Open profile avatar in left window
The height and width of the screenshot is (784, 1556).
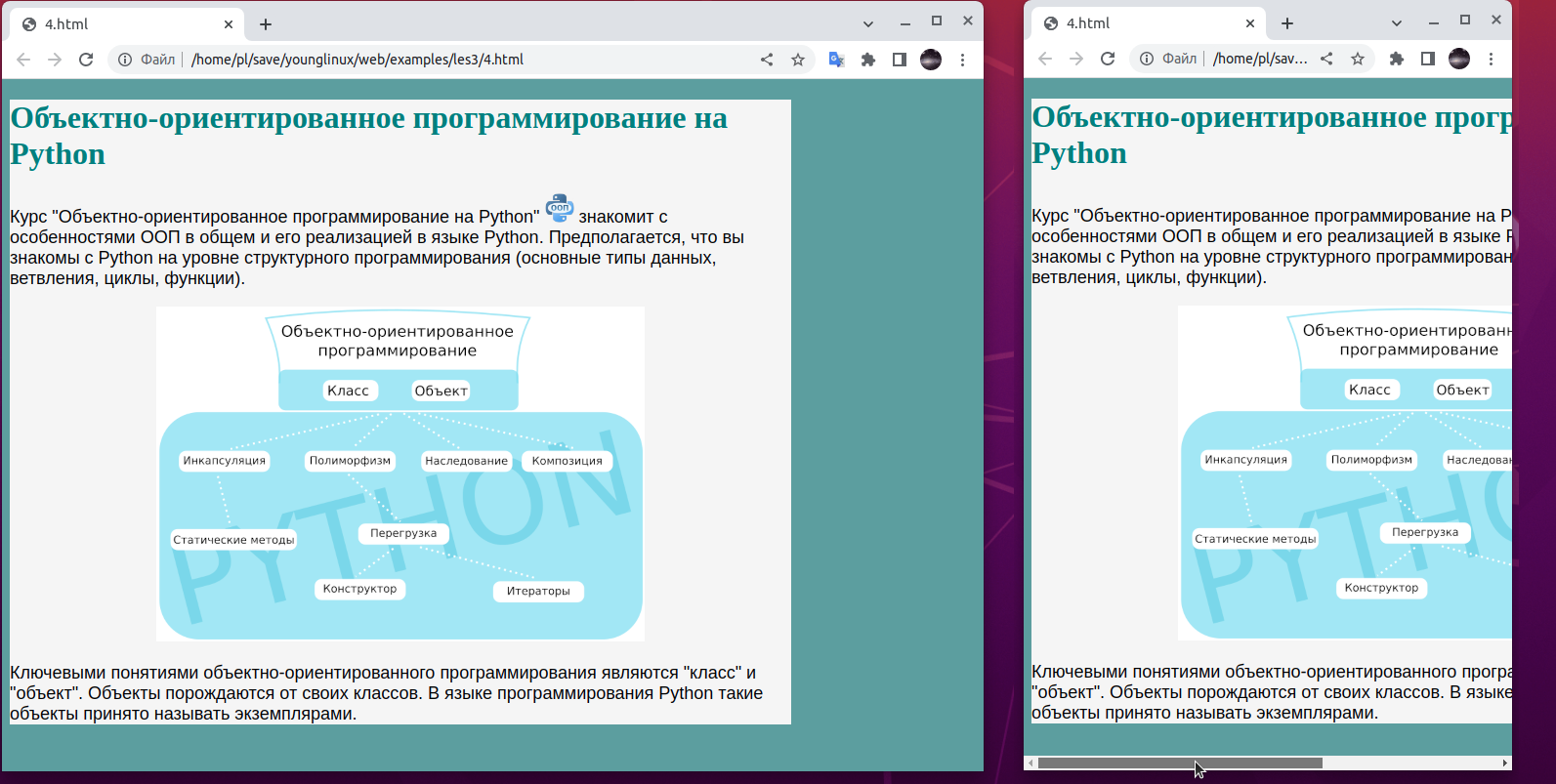point(931,60)
